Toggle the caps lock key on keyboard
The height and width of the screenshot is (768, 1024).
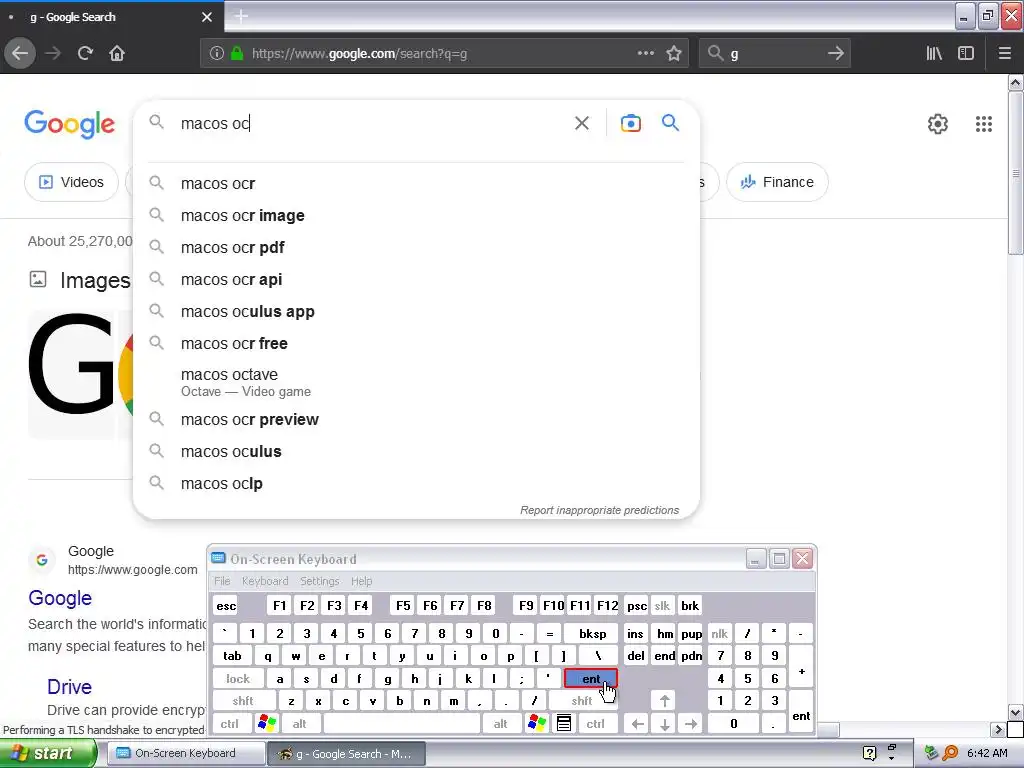[238, 679]
